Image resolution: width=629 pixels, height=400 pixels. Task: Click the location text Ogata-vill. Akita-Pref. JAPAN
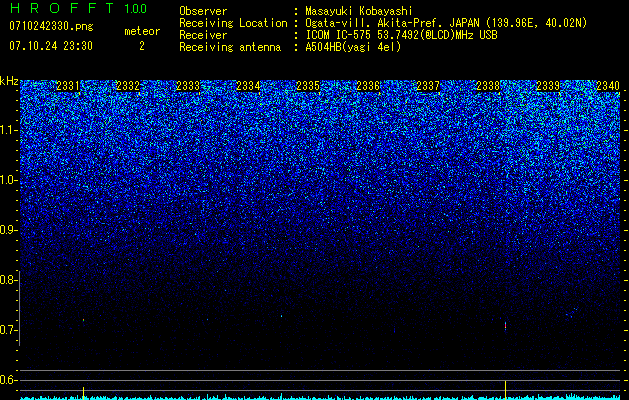(x=392, y=23)
